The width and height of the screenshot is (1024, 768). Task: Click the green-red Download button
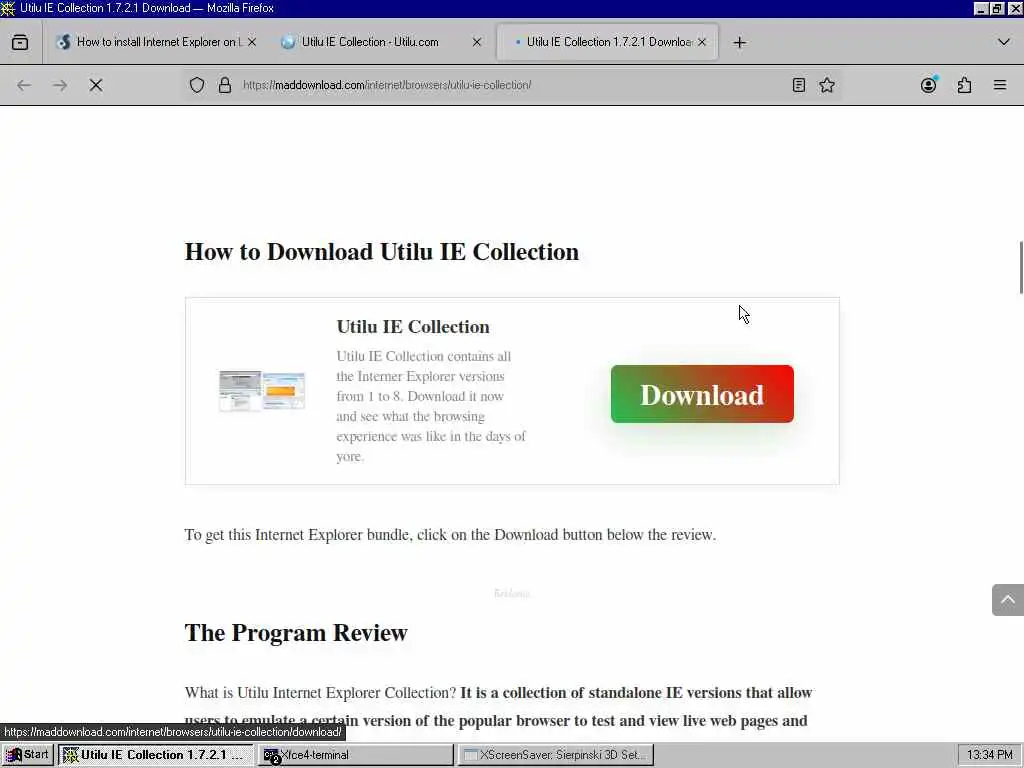click(702, 394)
